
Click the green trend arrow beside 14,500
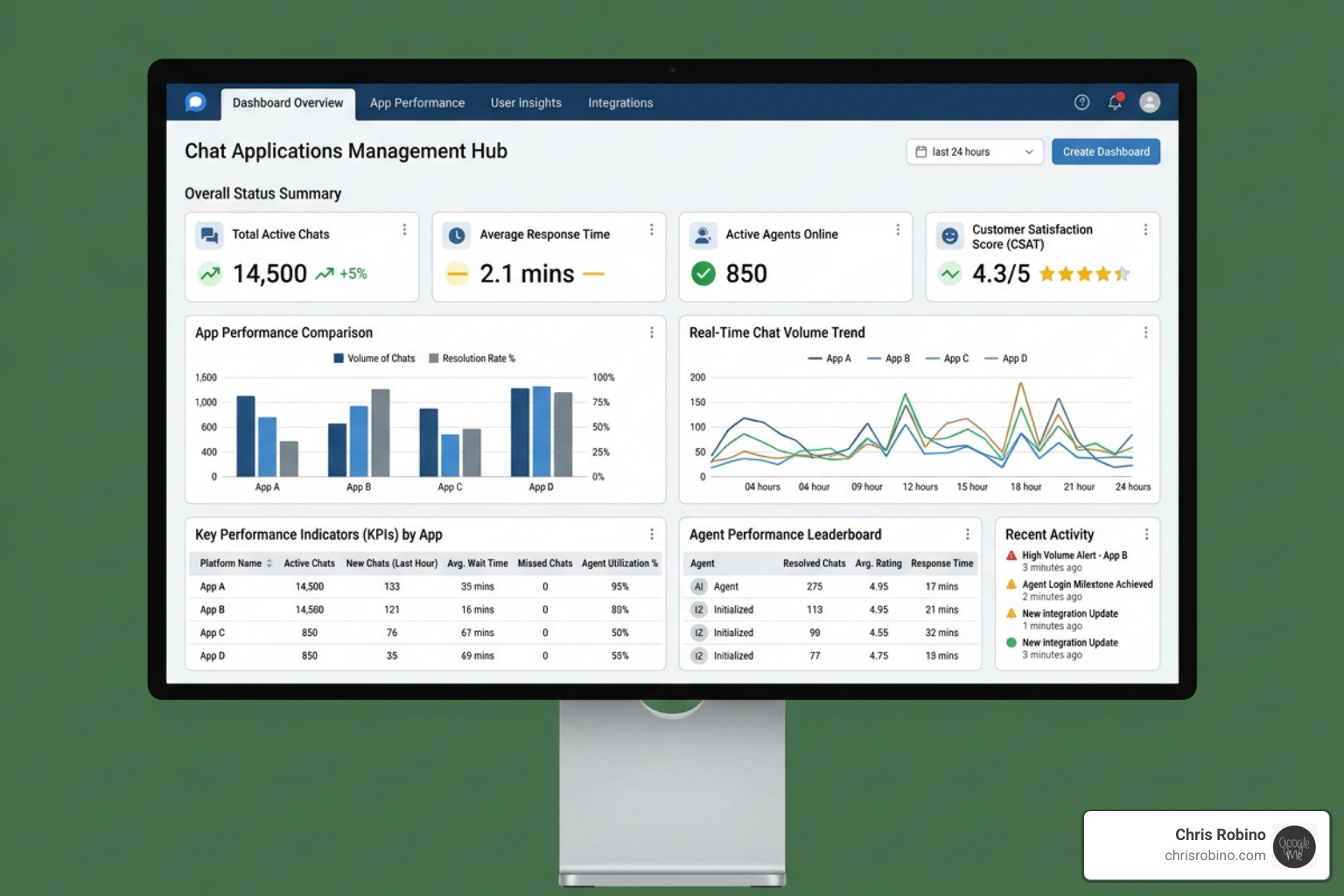pyautogui.click(x=210, y=274)
